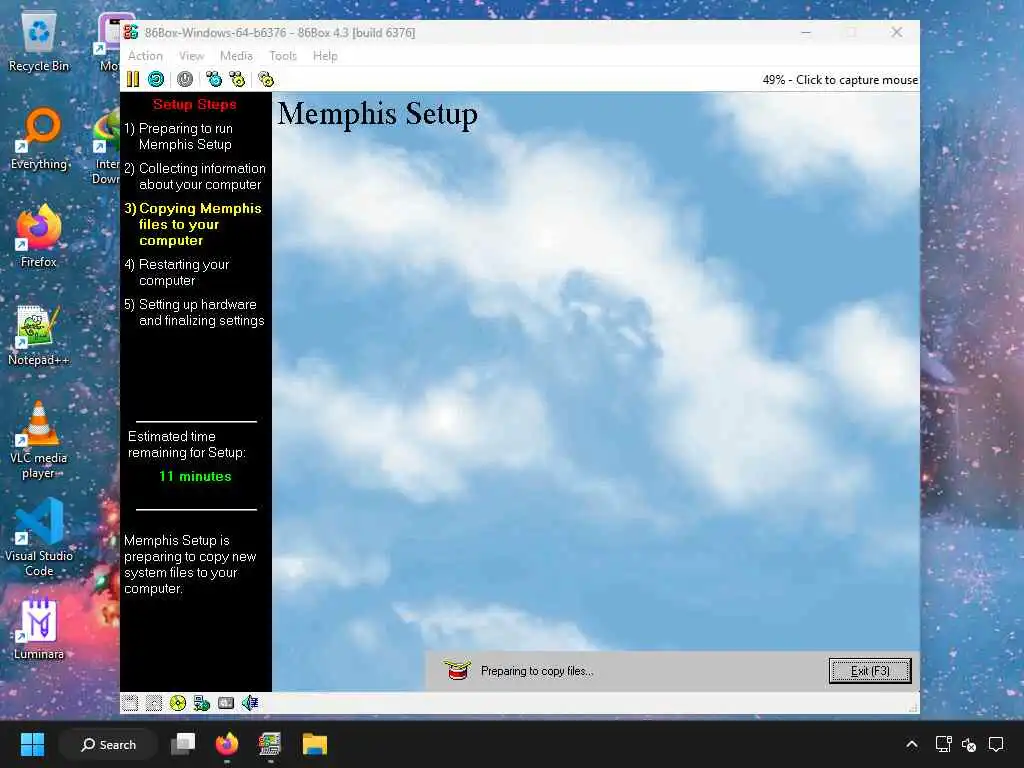Click step 3 'Copying Memphis files to your computer'

(x=193, y=224)
